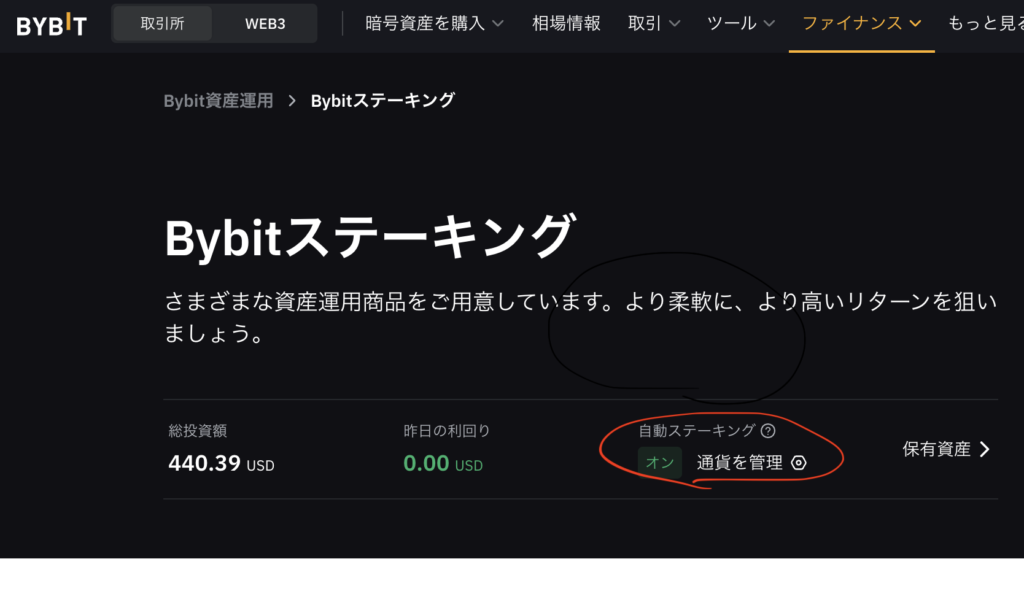1024x594 pixels.
Task: Click the breadcrumb separator arrow
Action: coord(292,101)
